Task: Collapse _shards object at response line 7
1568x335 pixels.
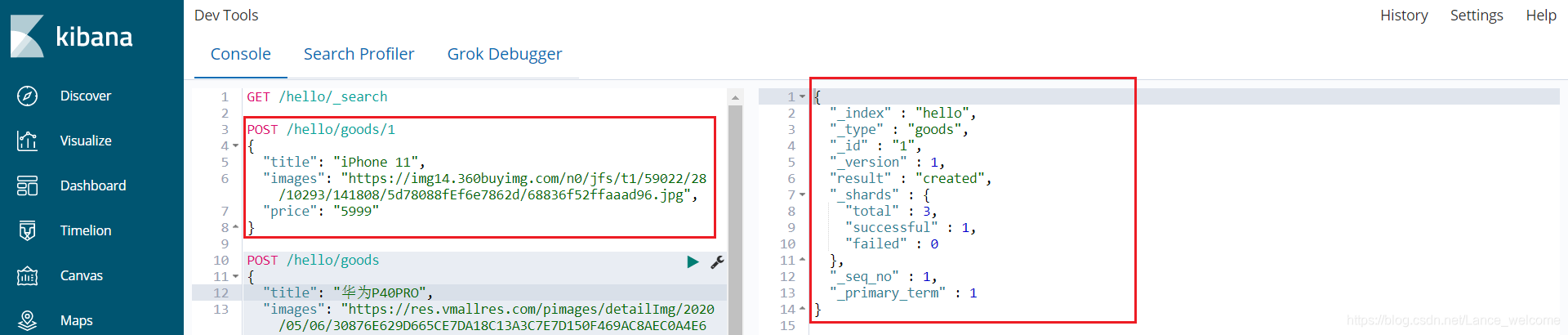Action: point(802,194)
